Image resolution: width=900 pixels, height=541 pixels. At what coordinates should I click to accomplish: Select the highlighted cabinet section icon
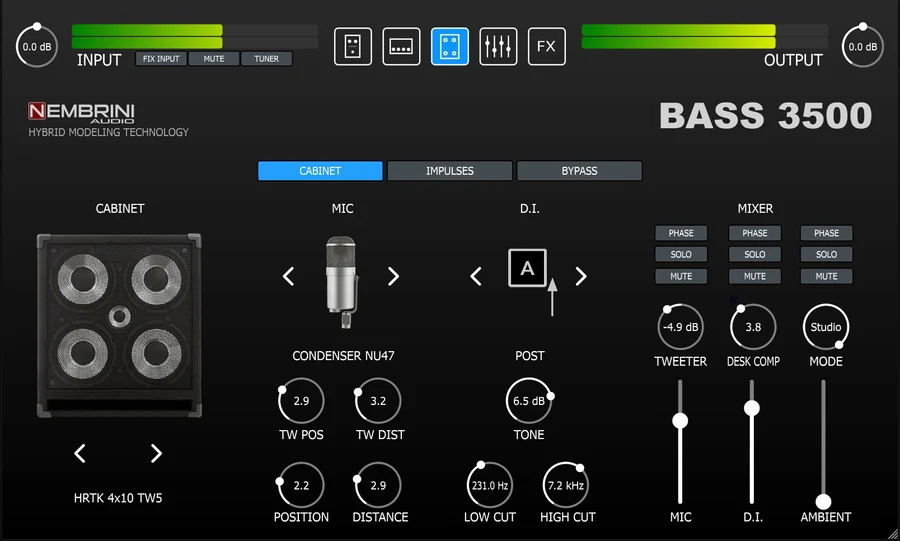tap(450, 46)
